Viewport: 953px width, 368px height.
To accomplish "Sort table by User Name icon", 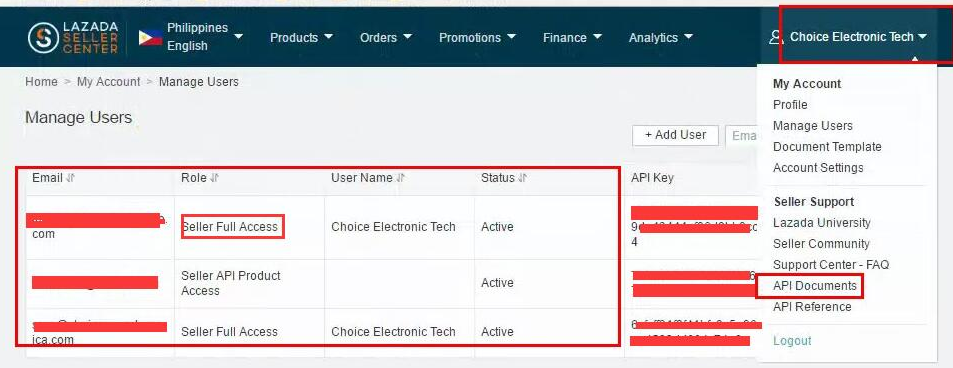I will [x=400, y=178].
